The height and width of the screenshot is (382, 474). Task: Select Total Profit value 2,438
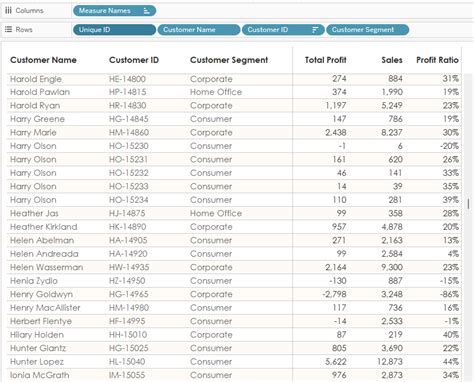tap(336, 133)
